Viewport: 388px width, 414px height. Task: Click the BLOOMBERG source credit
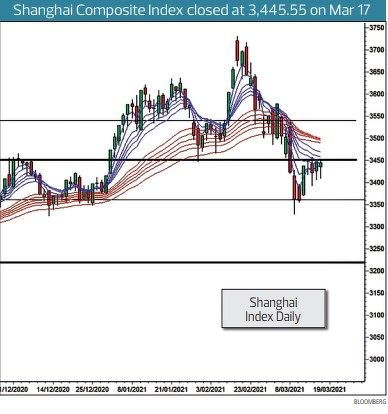[370, 402]
